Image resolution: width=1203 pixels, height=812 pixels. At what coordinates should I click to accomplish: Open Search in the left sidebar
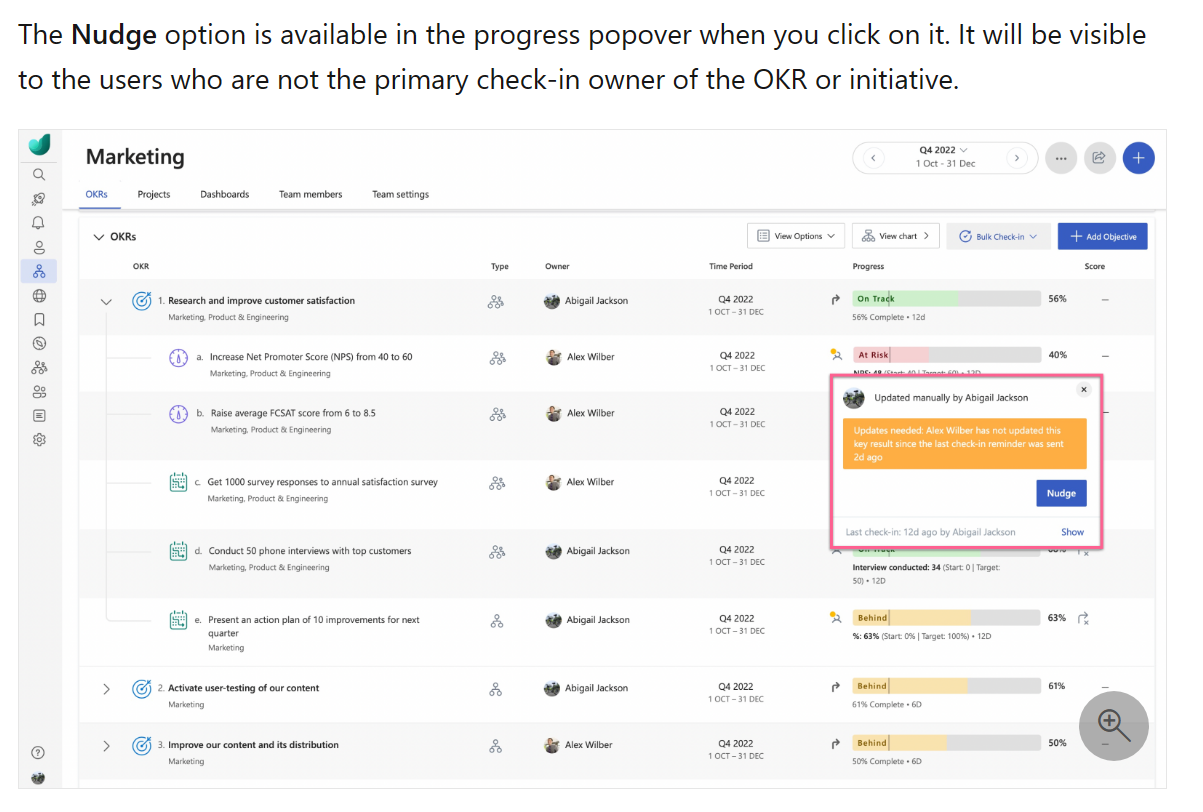pos(38,174)
